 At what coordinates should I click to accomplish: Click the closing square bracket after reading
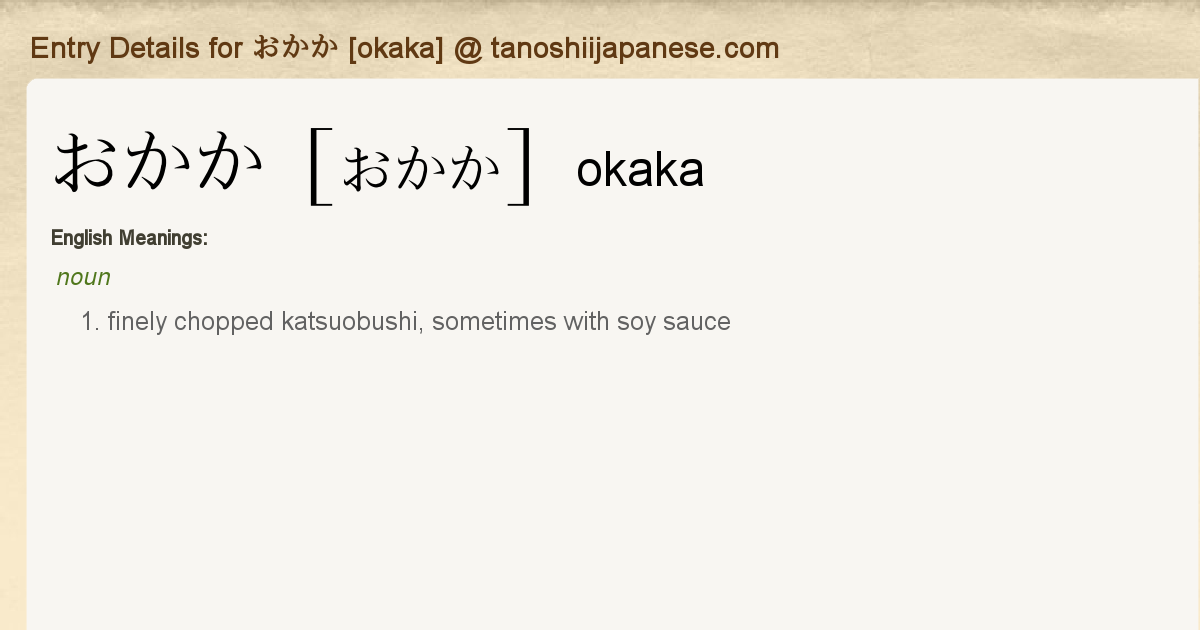coord(520,166)
